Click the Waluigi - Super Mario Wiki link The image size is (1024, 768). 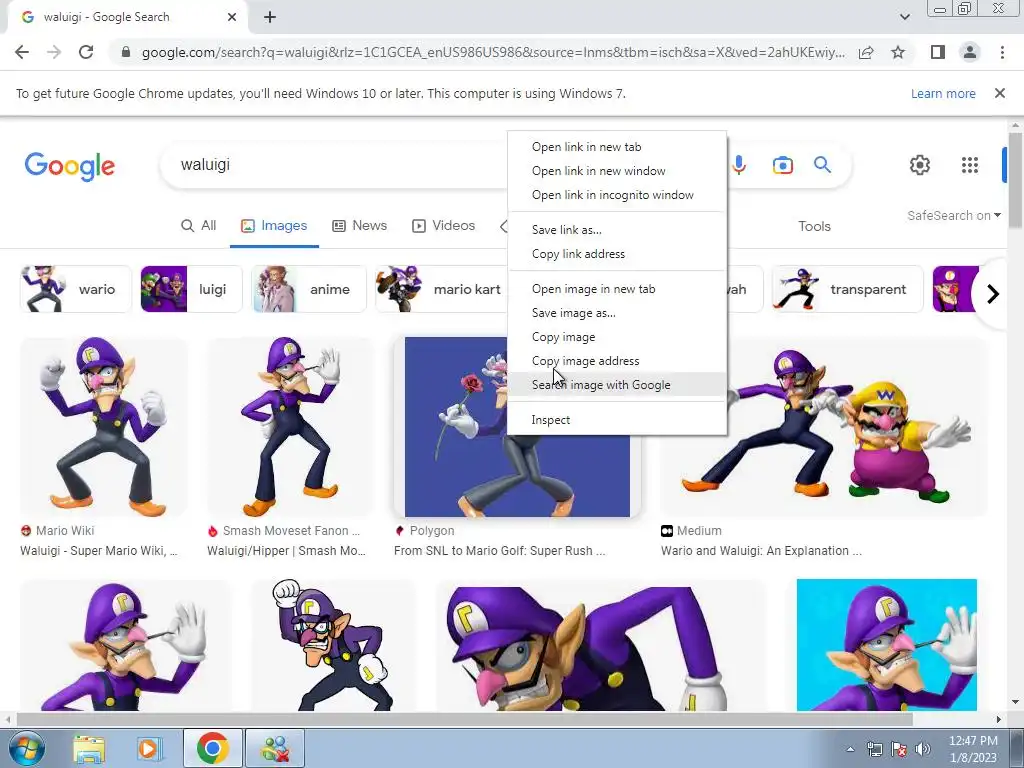[x=99, y=551]
